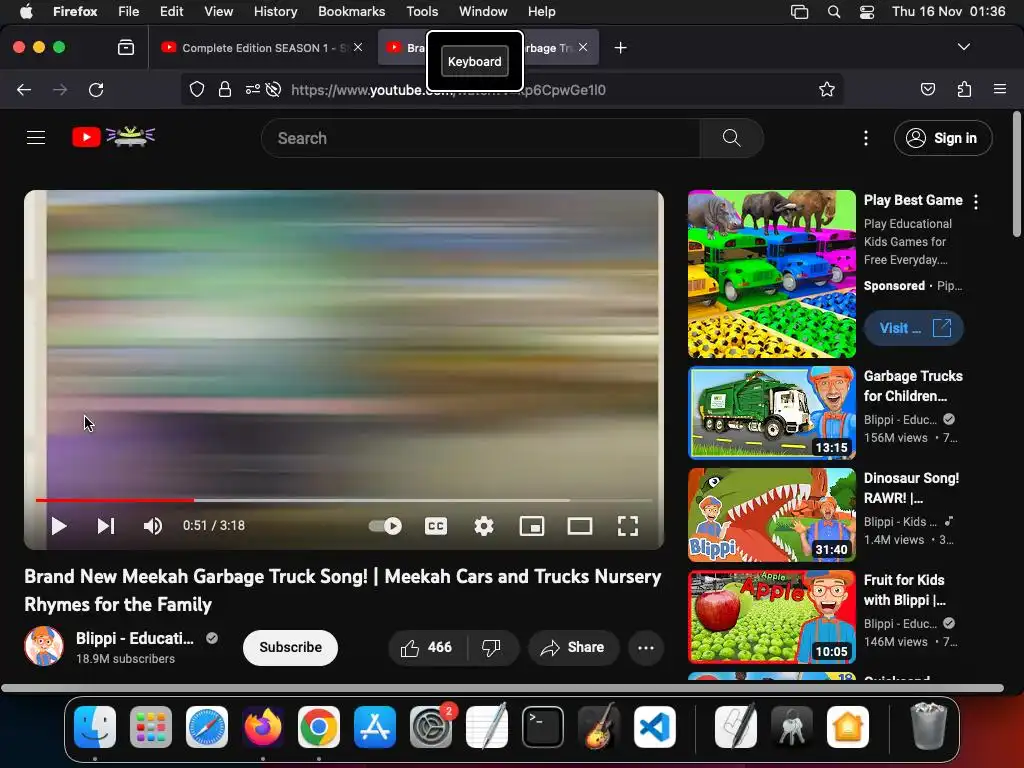Image resolution: width=1024 pixels, height=768 pixels.
Task: Open Spotlight search in menu bar
Action: [x=833, y=12]
